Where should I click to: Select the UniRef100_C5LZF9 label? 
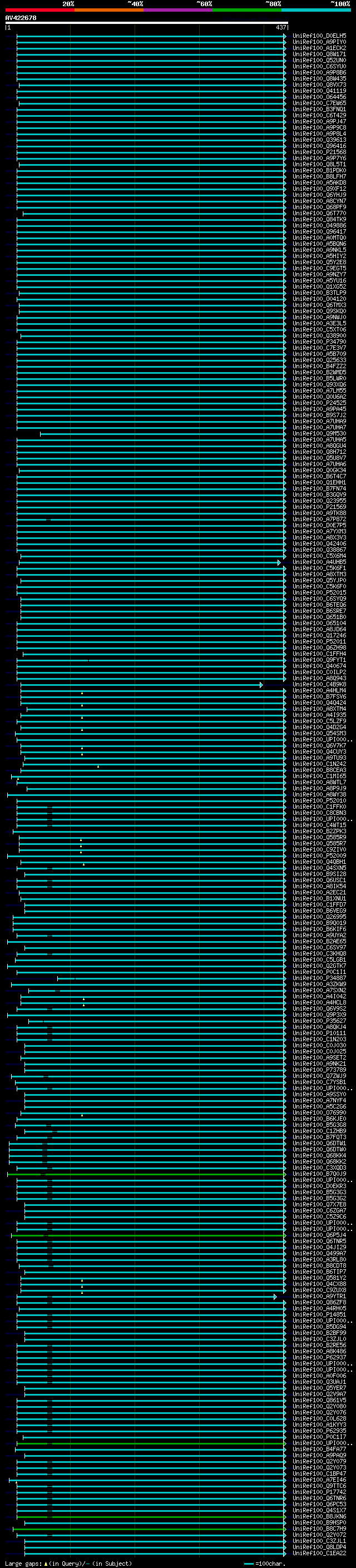coord(319,721)
